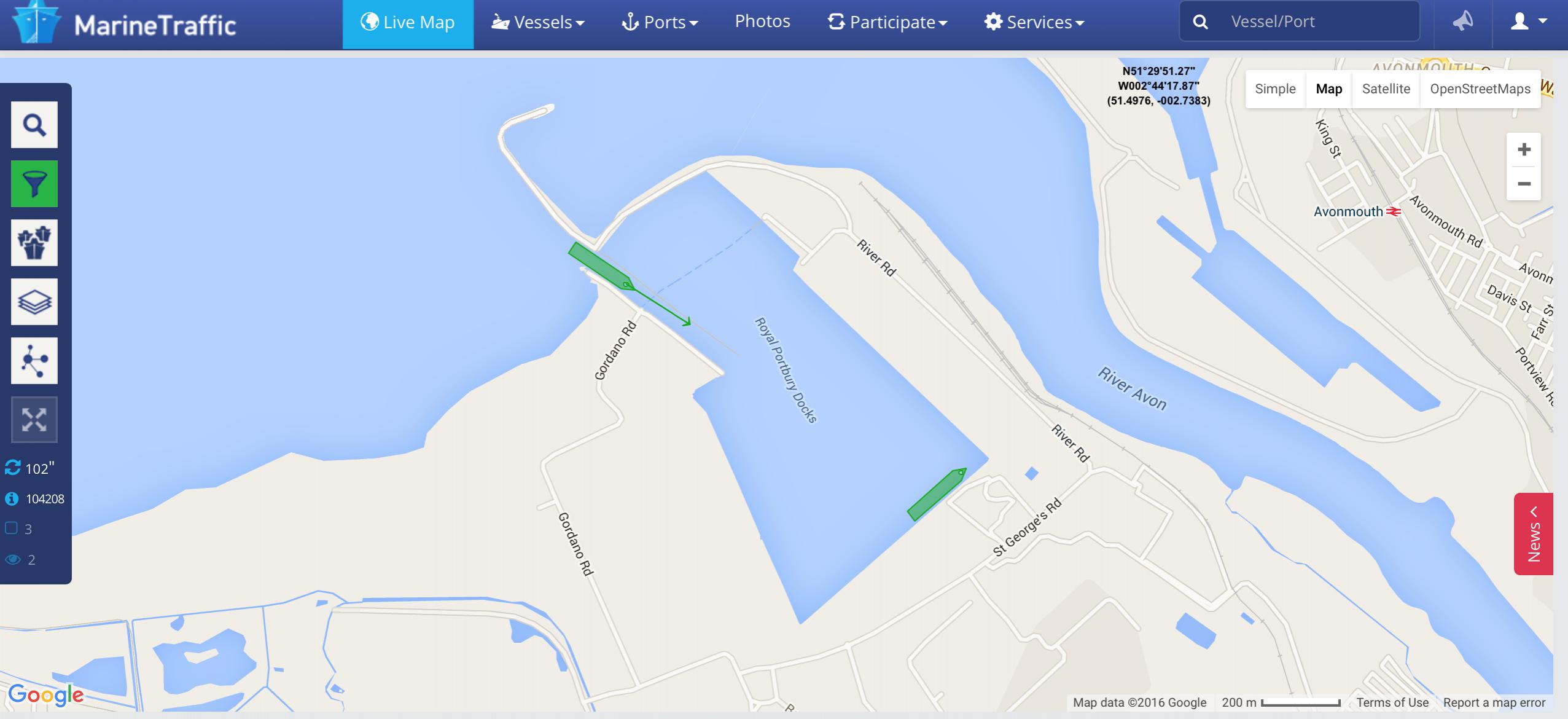Select the density network nodes icon
Viewport: 1568px width, 719px height.
pyautogui.click(x=34, y=361)
